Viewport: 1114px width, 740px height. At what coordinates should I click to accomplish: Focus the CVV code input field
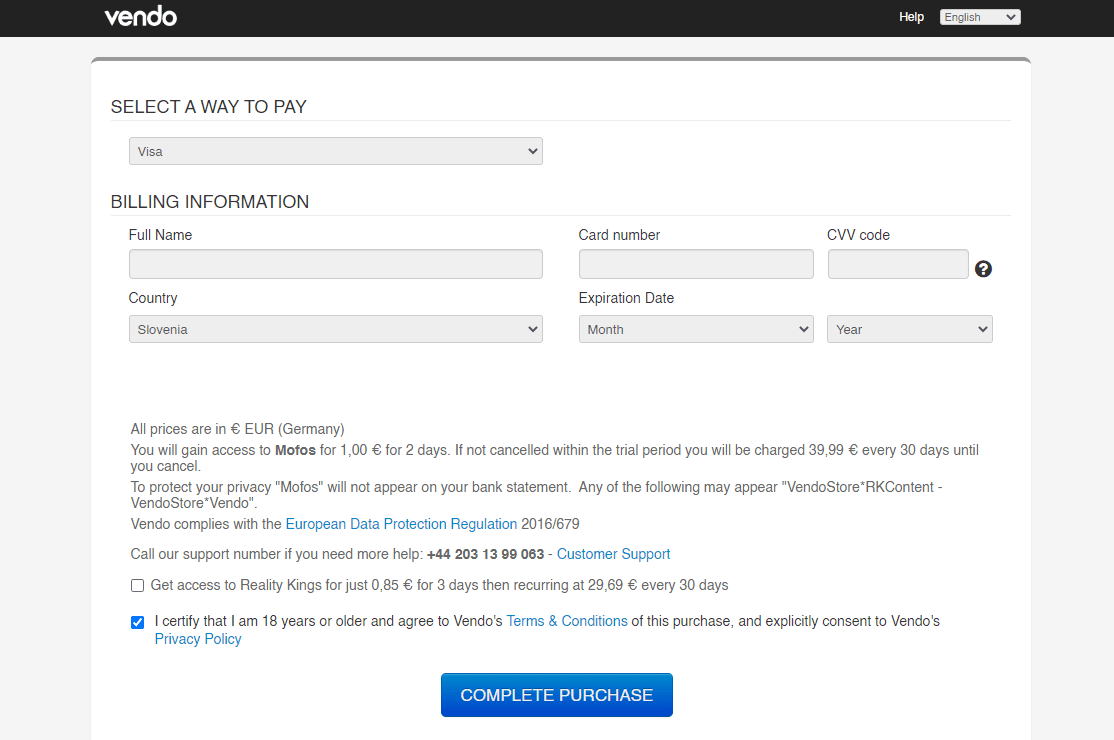coord(898,264)
